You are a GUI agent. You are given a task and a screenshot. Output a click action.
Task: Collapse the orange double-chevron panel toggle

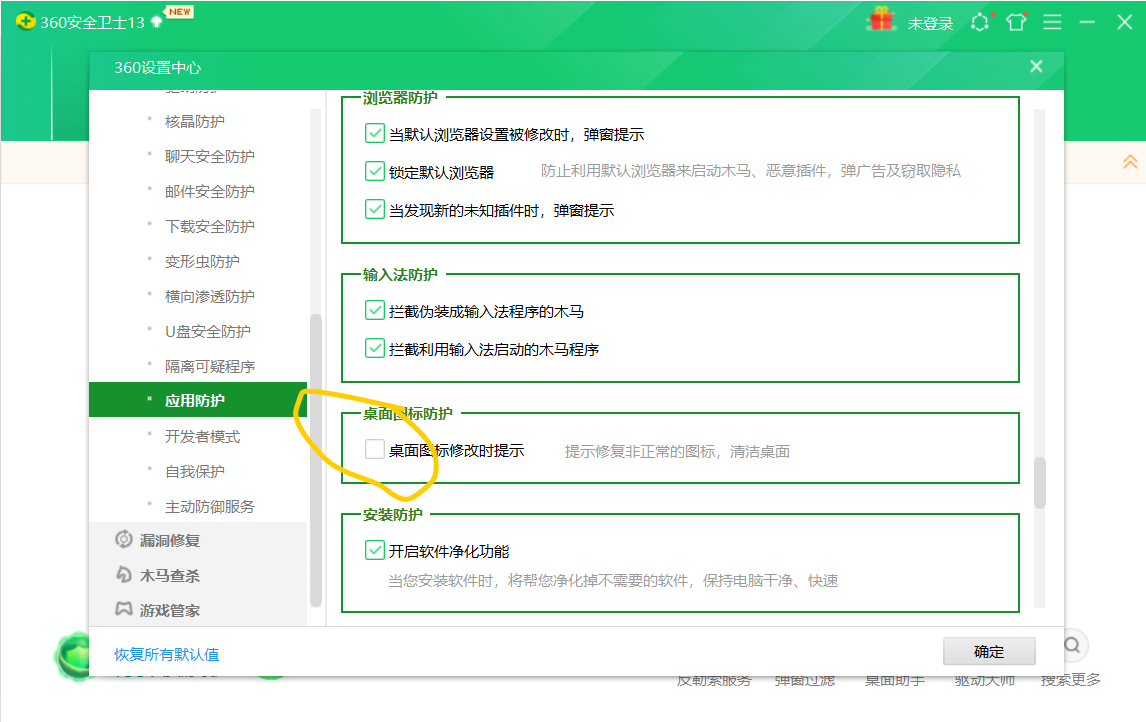[x=1130, y=161]
